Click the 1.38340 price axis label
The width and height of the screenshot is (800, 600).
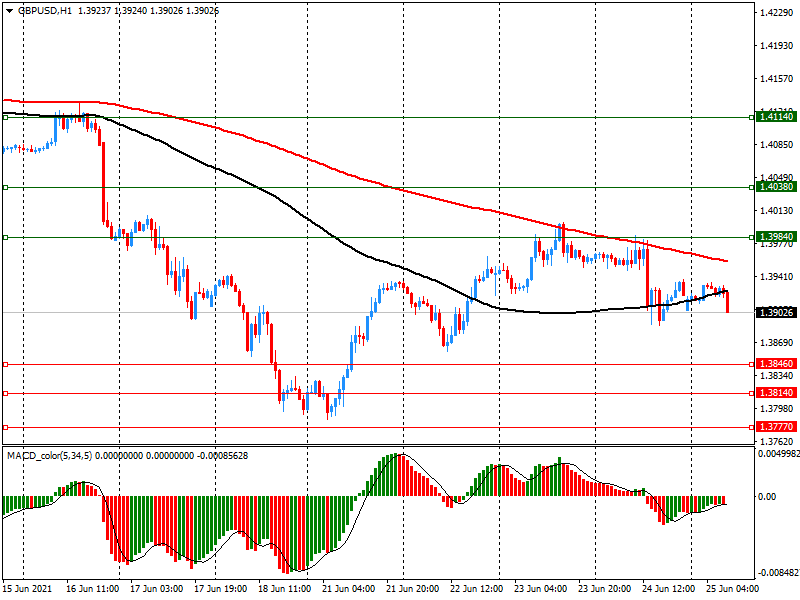[x=777, y=376]
